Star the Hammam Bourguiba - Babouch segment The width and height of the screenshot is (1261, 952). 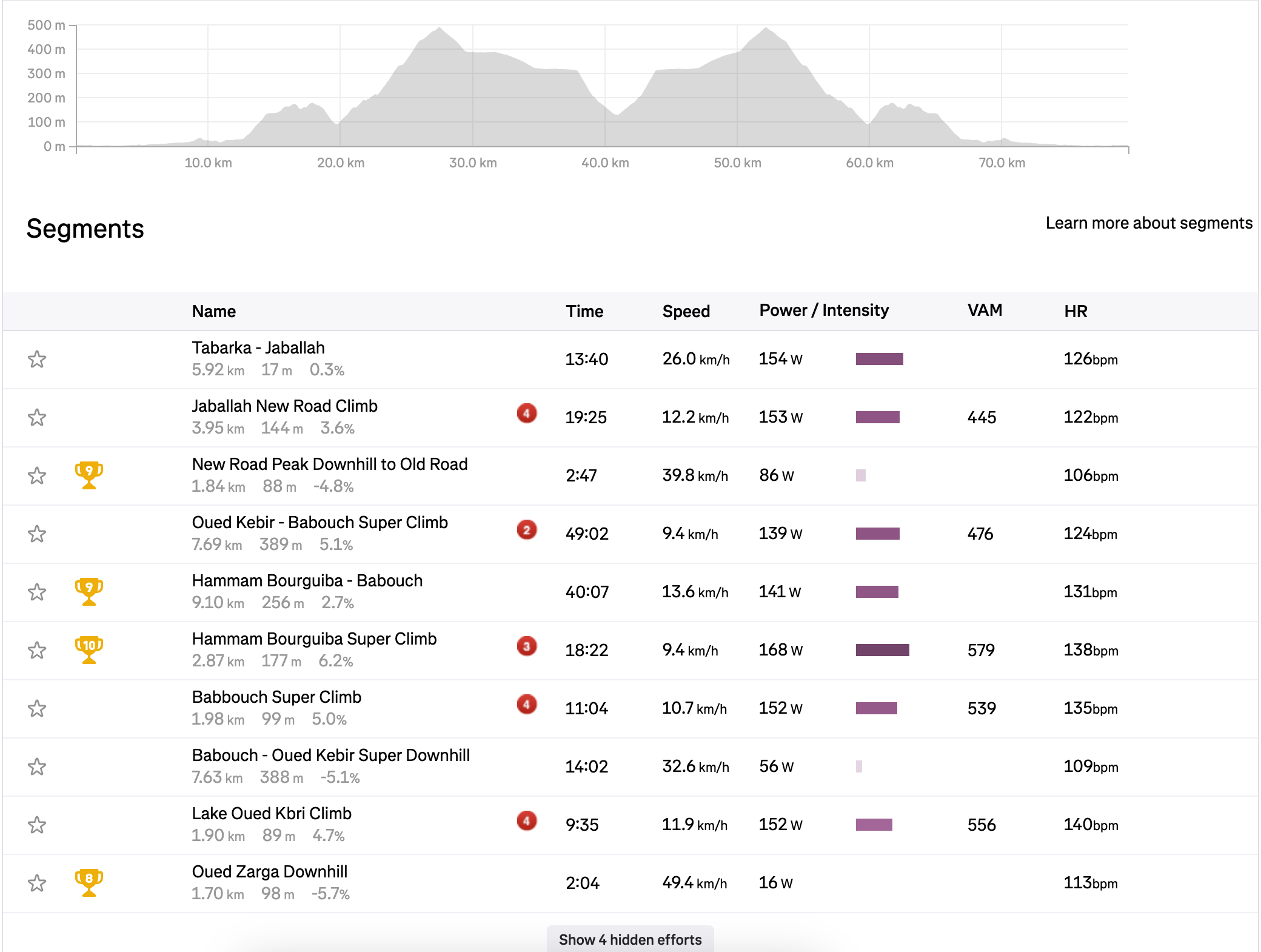[x=37, y=592]
